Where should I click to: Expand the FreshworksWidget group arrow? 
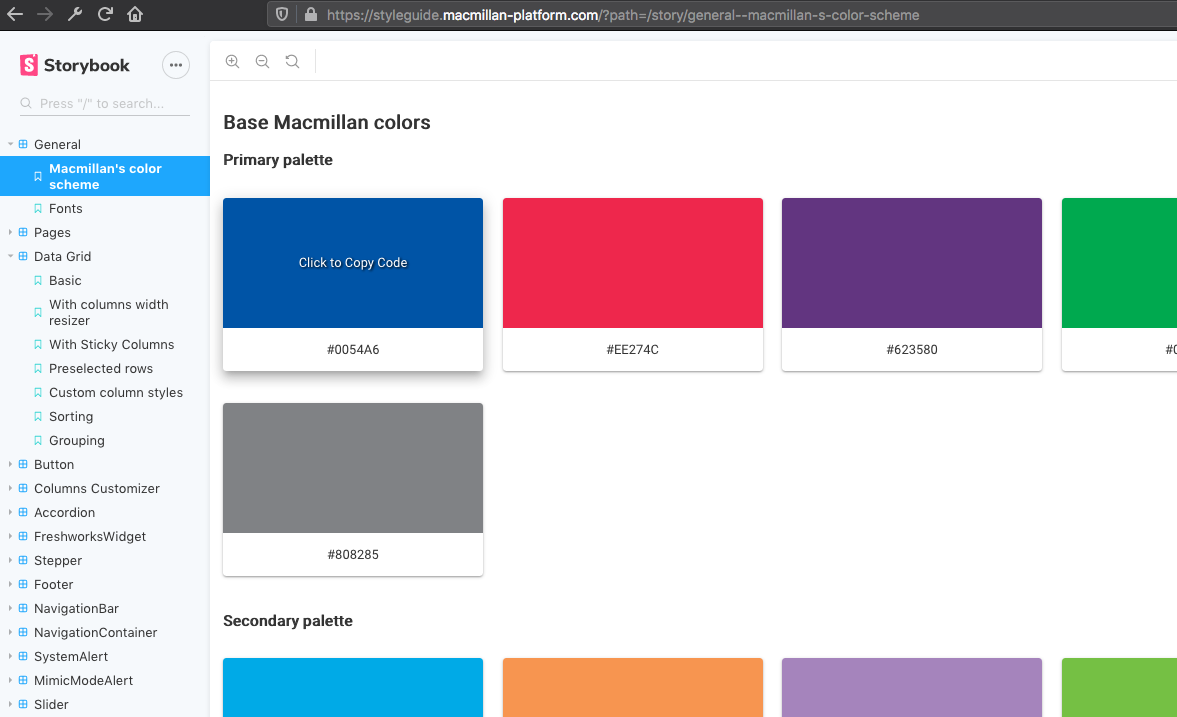point(11,536)
